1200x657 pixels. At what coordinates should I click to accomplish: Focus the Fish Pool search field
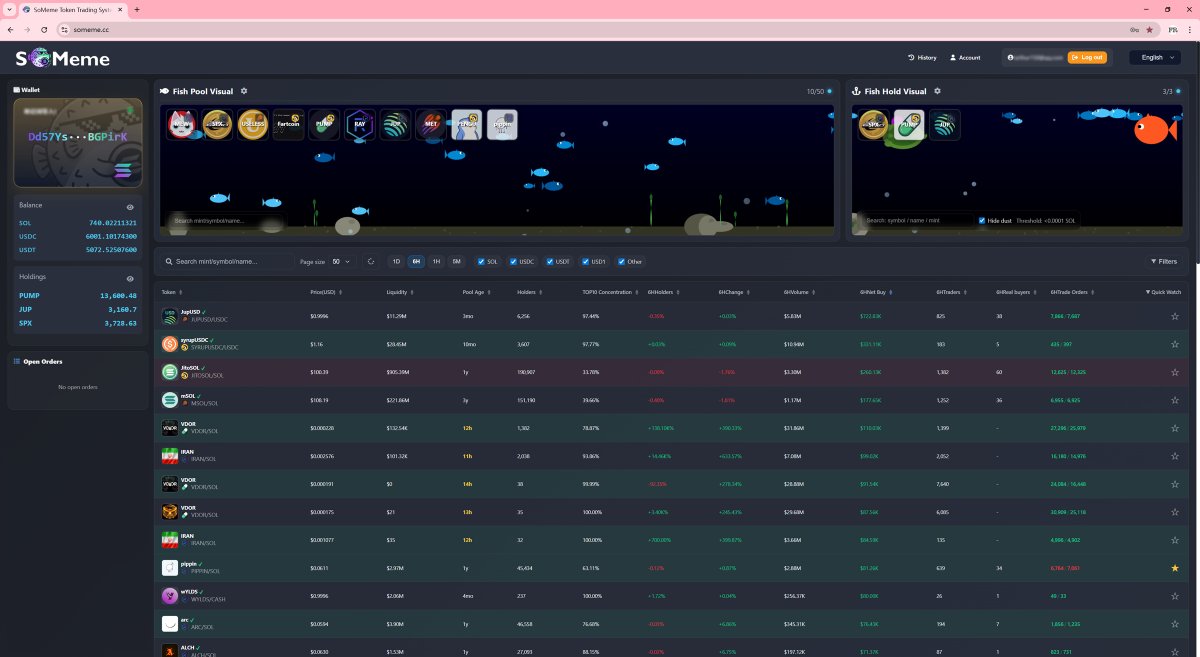226,220
